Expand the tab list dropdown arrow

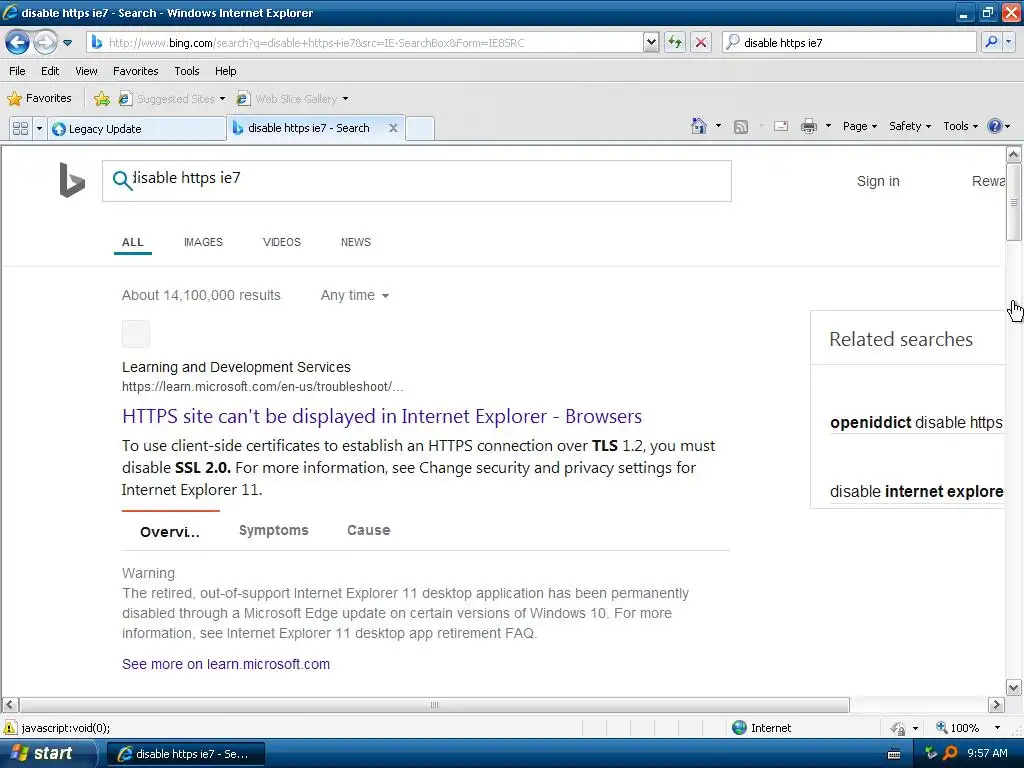[x=39, y=128]
